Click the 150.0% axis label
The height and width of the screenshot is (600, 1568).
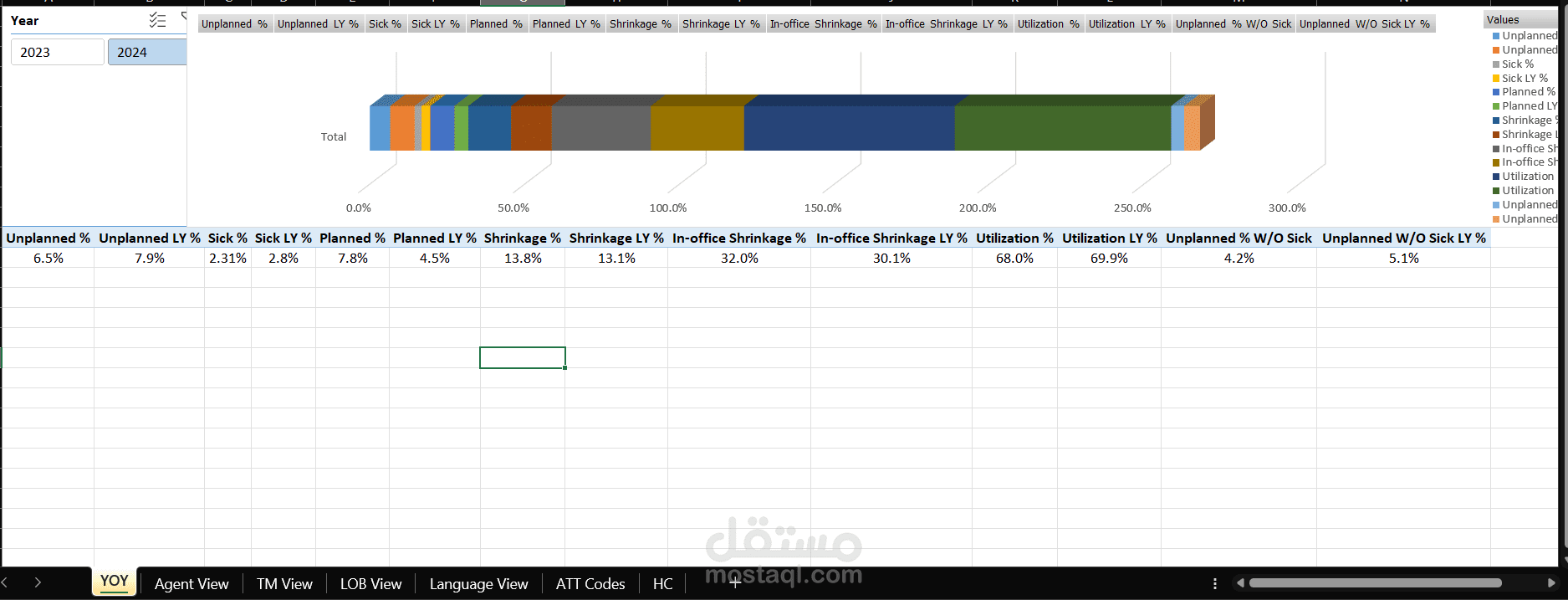(823, 208)
